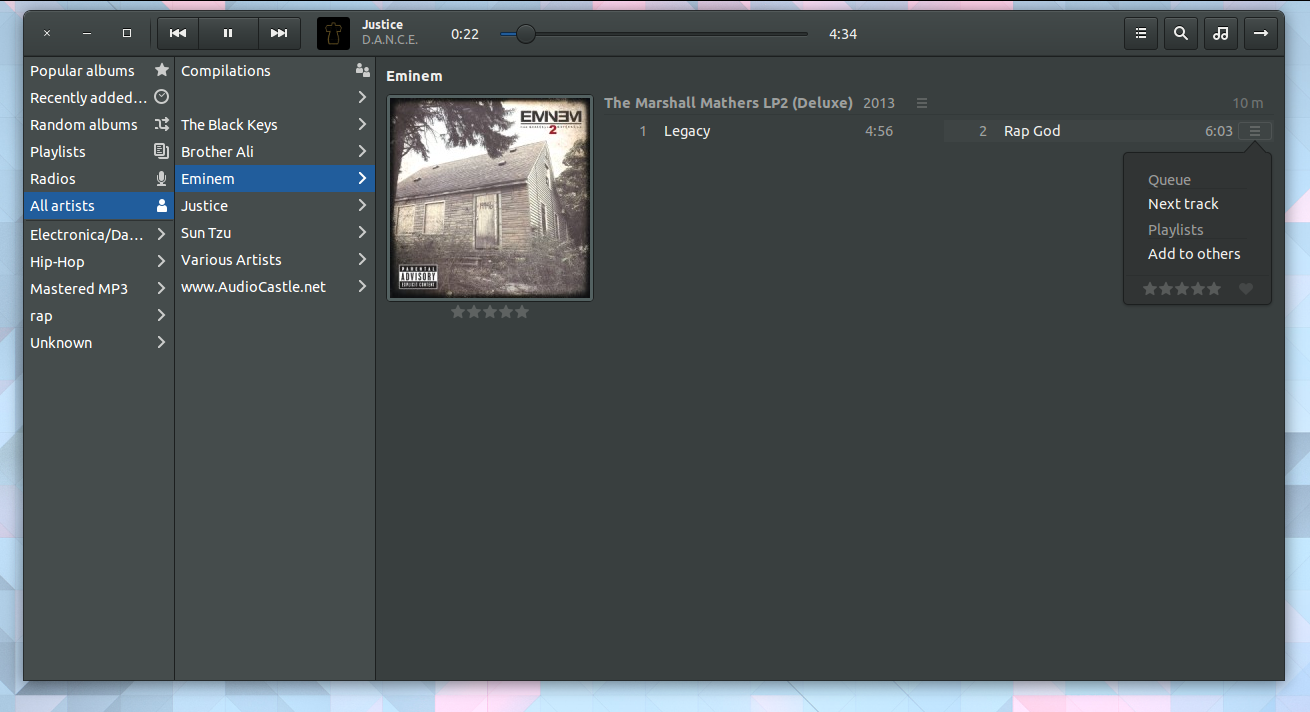Expand the Brother Ali artist chevron
Screen dimensions: 1310x712
coord(362,151)
